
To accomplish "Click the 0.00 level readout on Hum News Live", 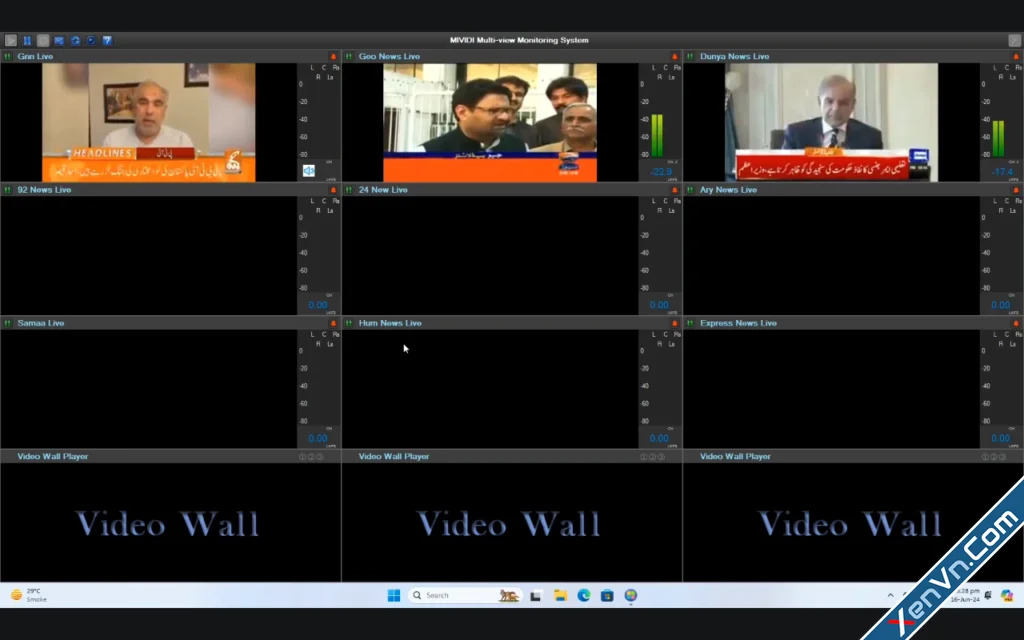I will [659, 438].
